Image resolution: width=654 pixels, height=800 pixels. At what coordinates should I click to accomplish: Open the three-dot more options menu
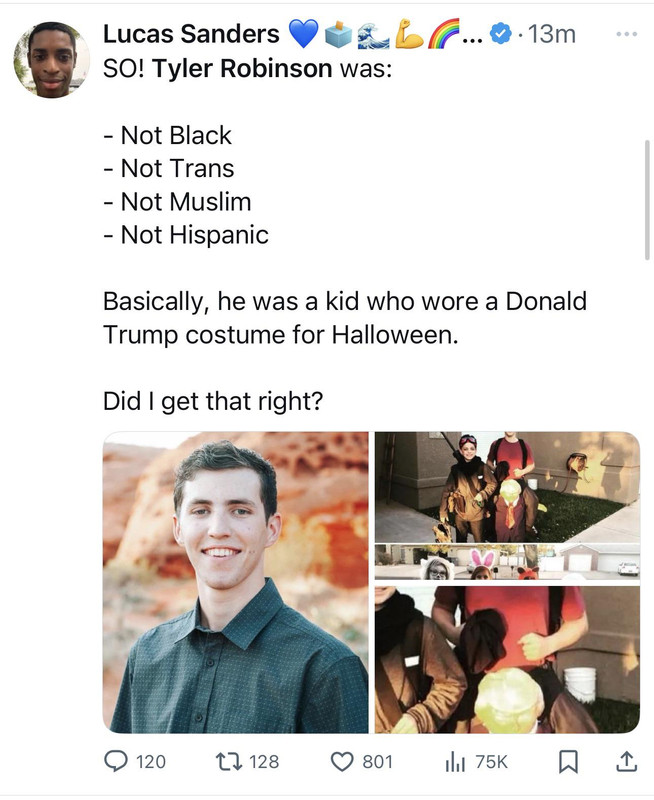[x=626, y=34]
